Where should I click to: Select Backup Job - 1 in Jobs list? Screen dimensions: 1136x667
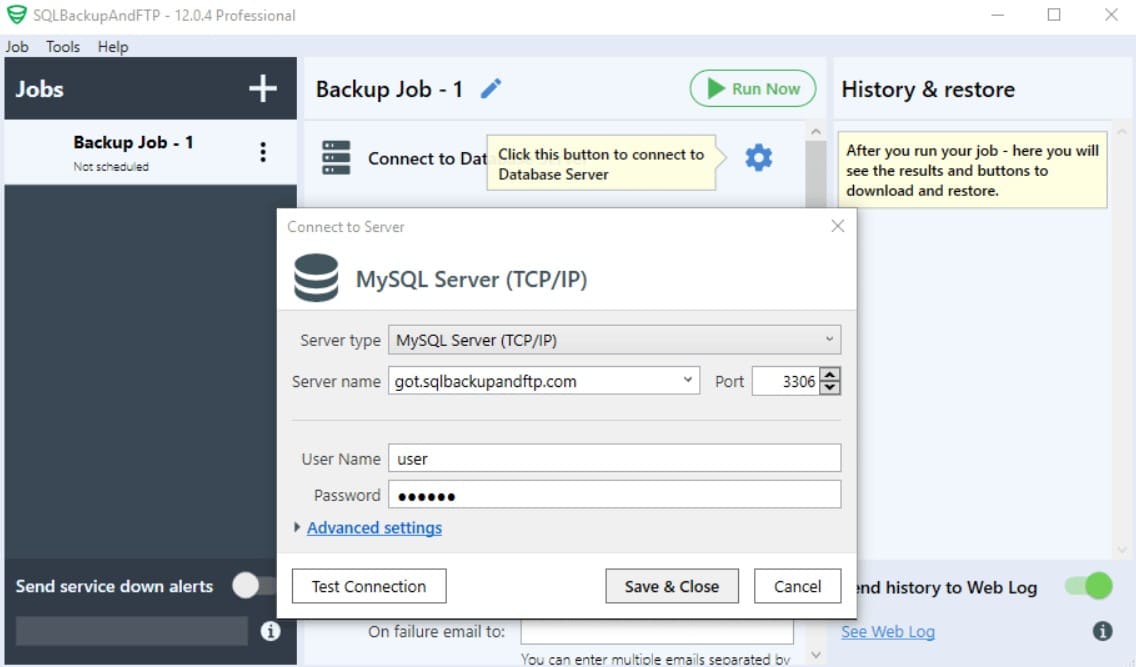(150, 151)
